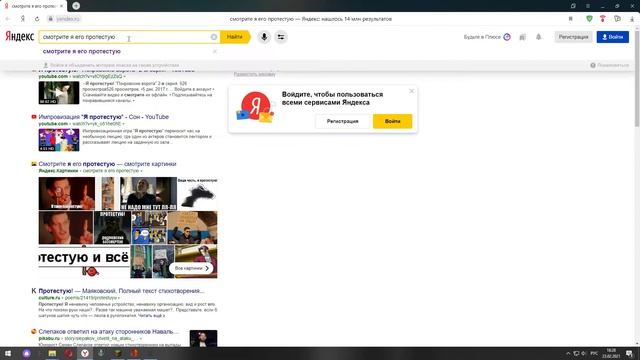
Task: Start voice search with the microphone icon
Action: click(x=264, y=37)
